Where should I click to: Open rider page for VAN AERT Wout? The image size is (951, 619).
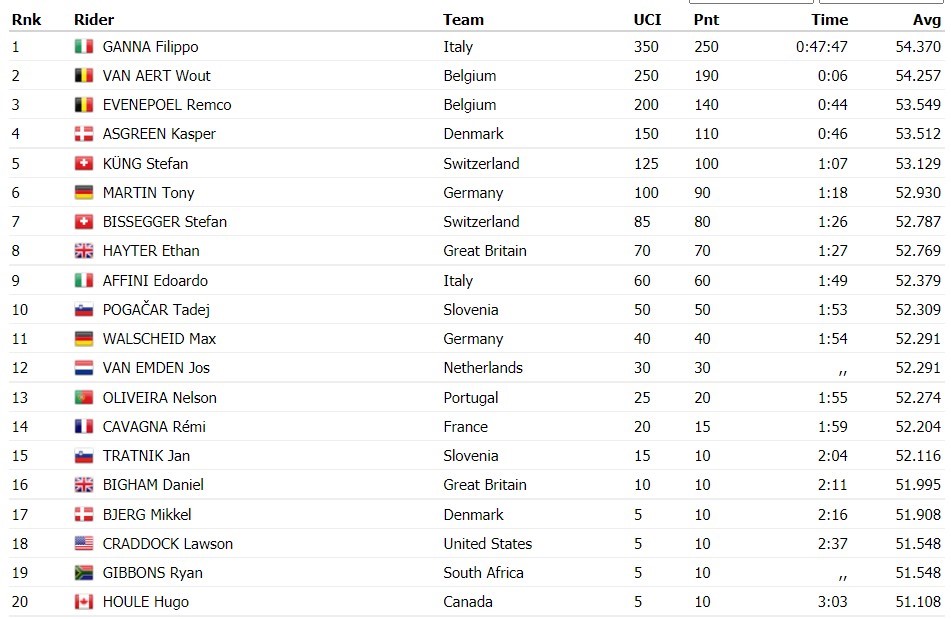156,76
